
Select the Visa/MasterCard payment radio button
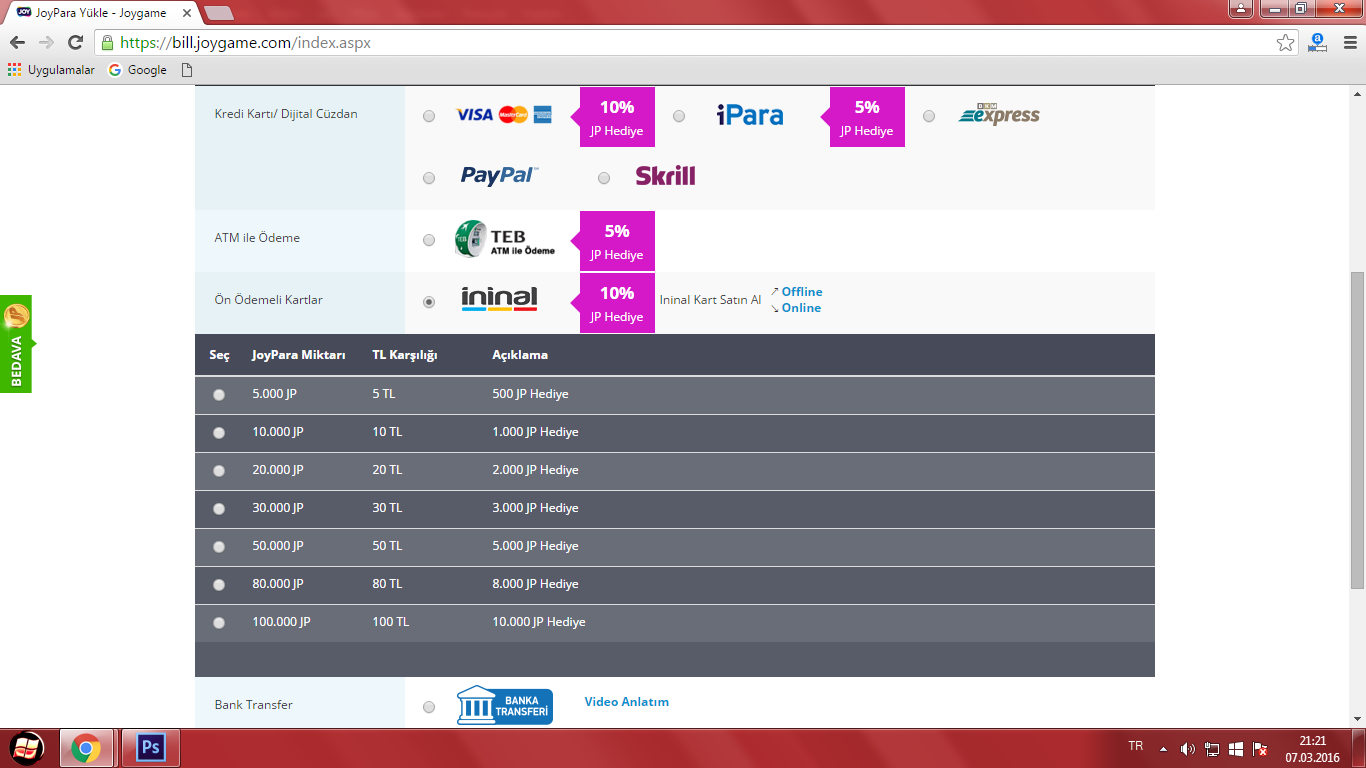pos(429,116)
